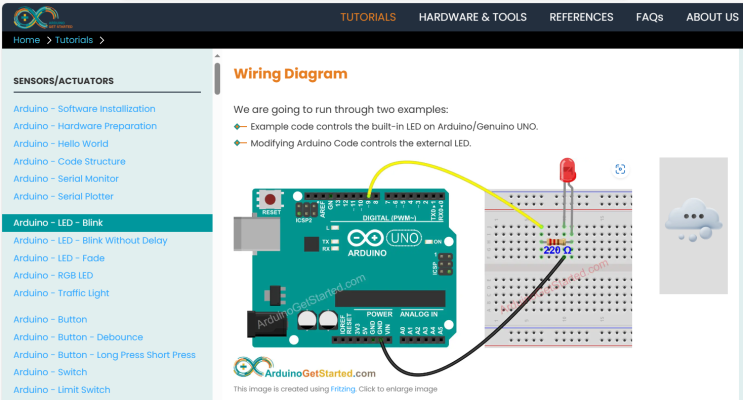Screen dimensions: 743x400
Task: Go to Tutorials in the breadcrumb
Action: tap(74, 40)
